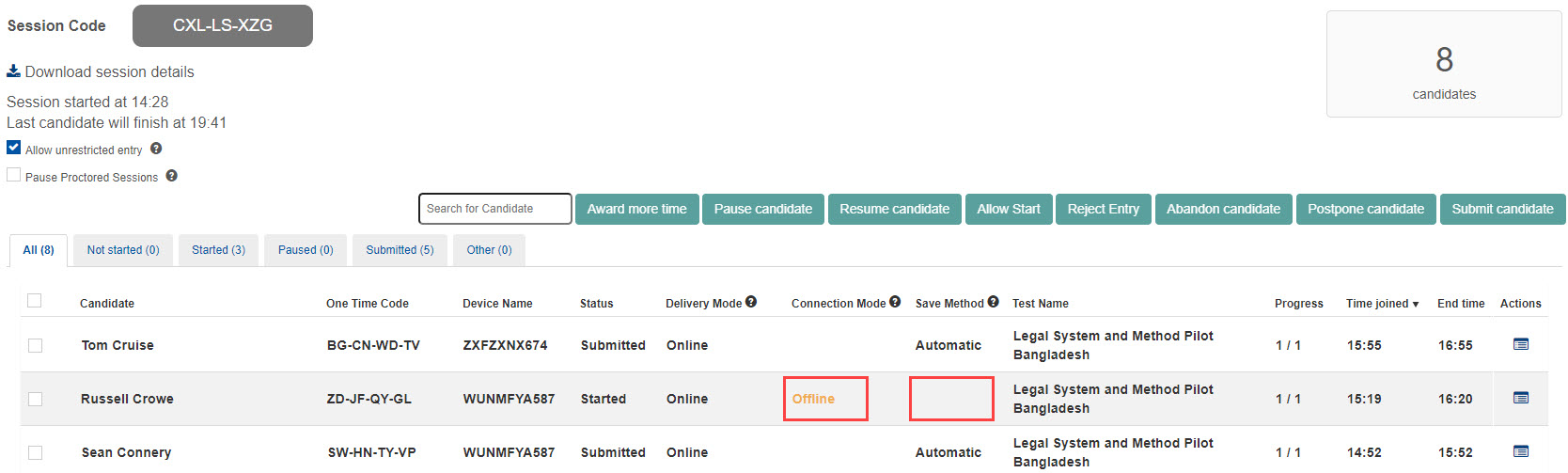Click Resume candidate button
Image resolution: width=1568 pixels, height=473 pixels.
[x=894, y=209]
